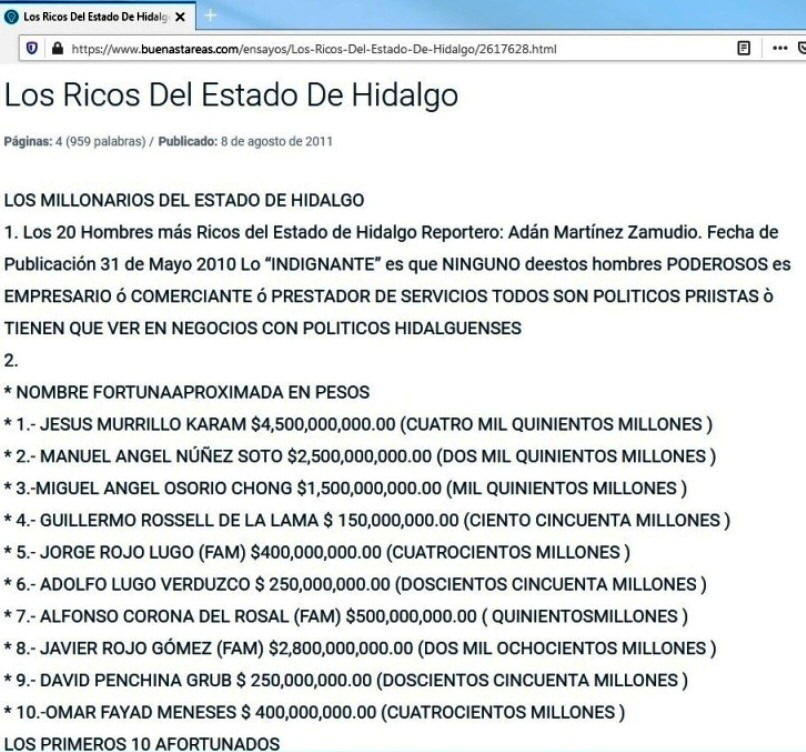Click the tracking protection shield icon
This screenshot has height=752, width=806.
(x=32, y=48)
